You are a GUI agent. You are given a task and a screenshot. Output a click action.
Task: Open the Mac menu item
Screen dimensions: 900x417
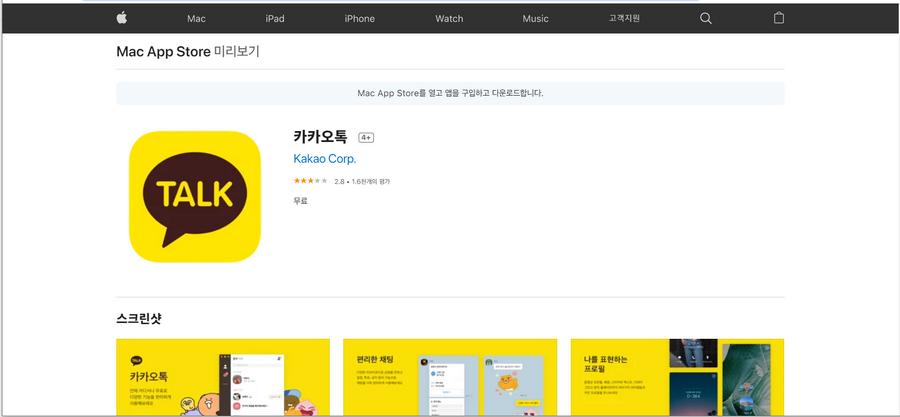pos(196,18)
